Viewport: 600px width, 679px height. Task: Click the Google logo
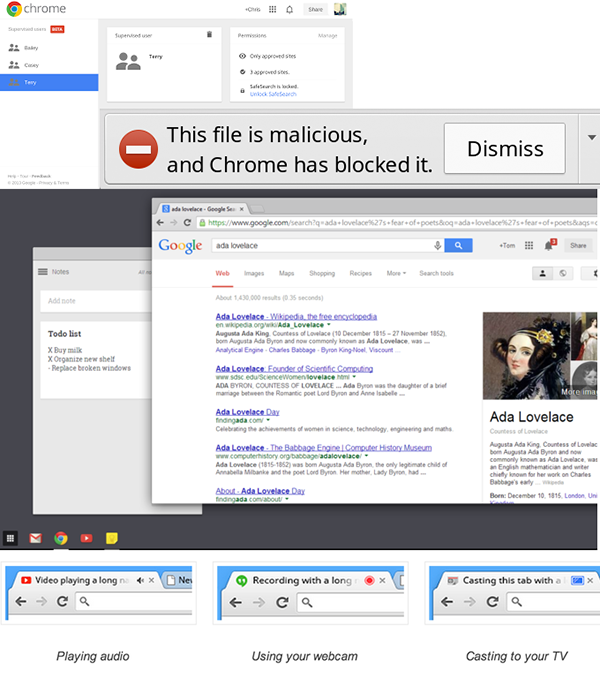[x=180, y=246]
